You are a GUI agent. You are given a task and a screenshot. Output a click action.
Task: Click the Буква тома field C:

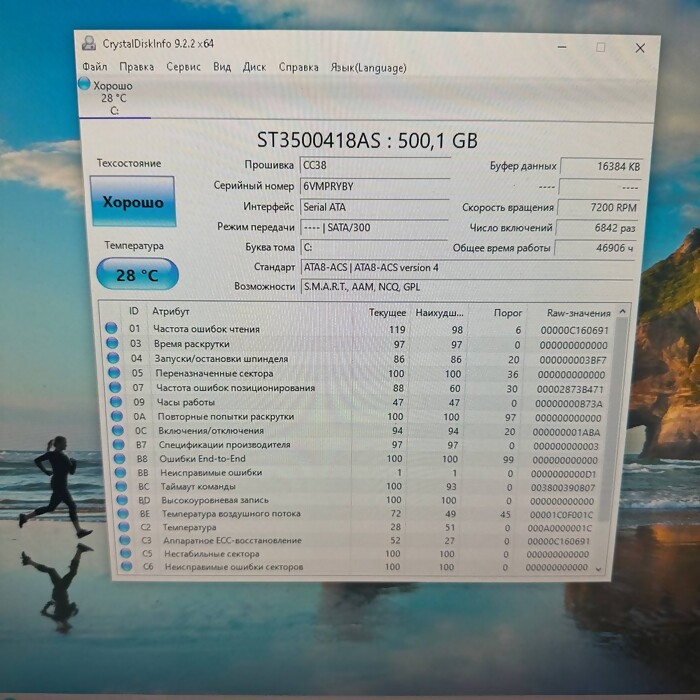click(375, 247)
